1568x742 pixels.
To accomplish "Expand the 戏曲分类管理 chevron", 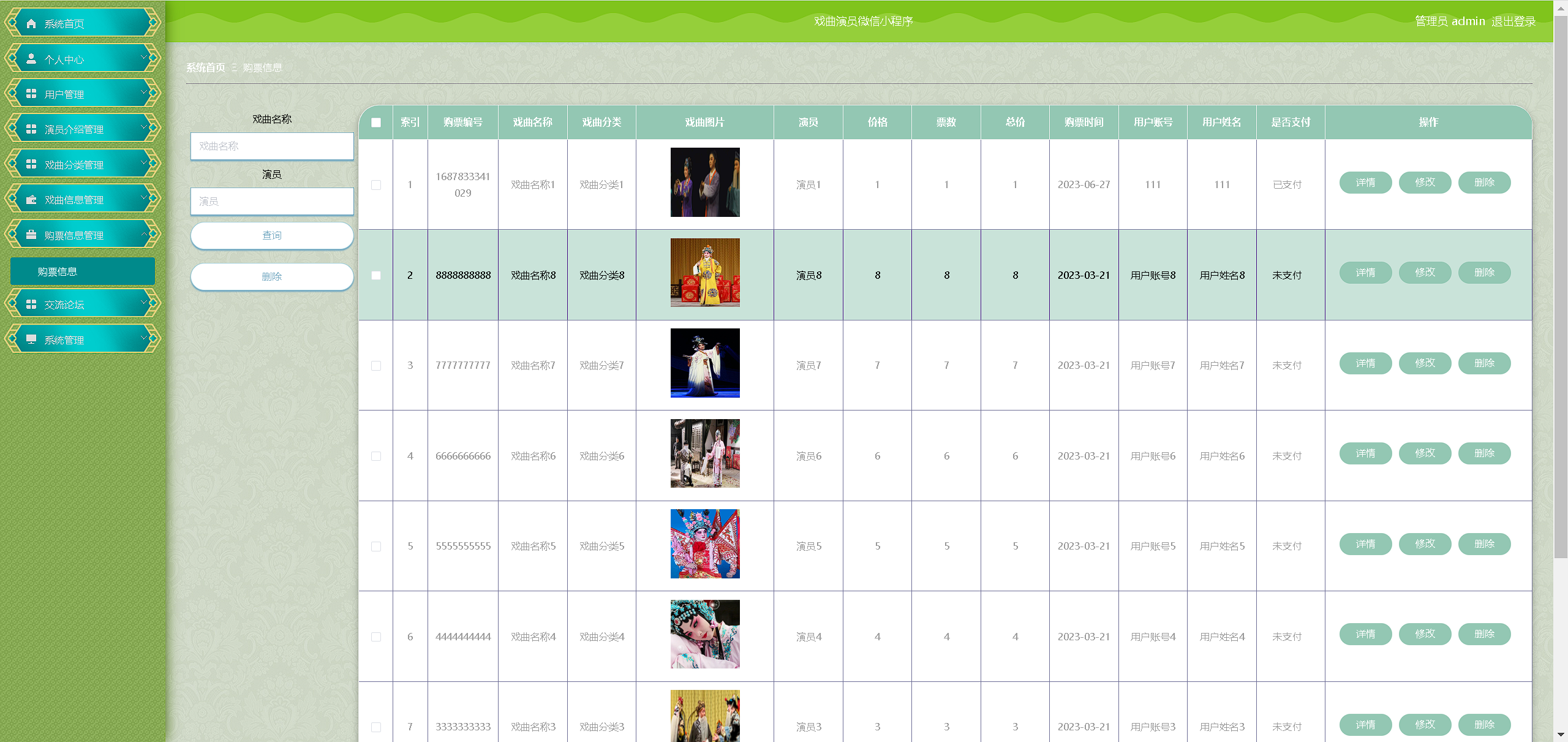I will (x=145, y=163).
